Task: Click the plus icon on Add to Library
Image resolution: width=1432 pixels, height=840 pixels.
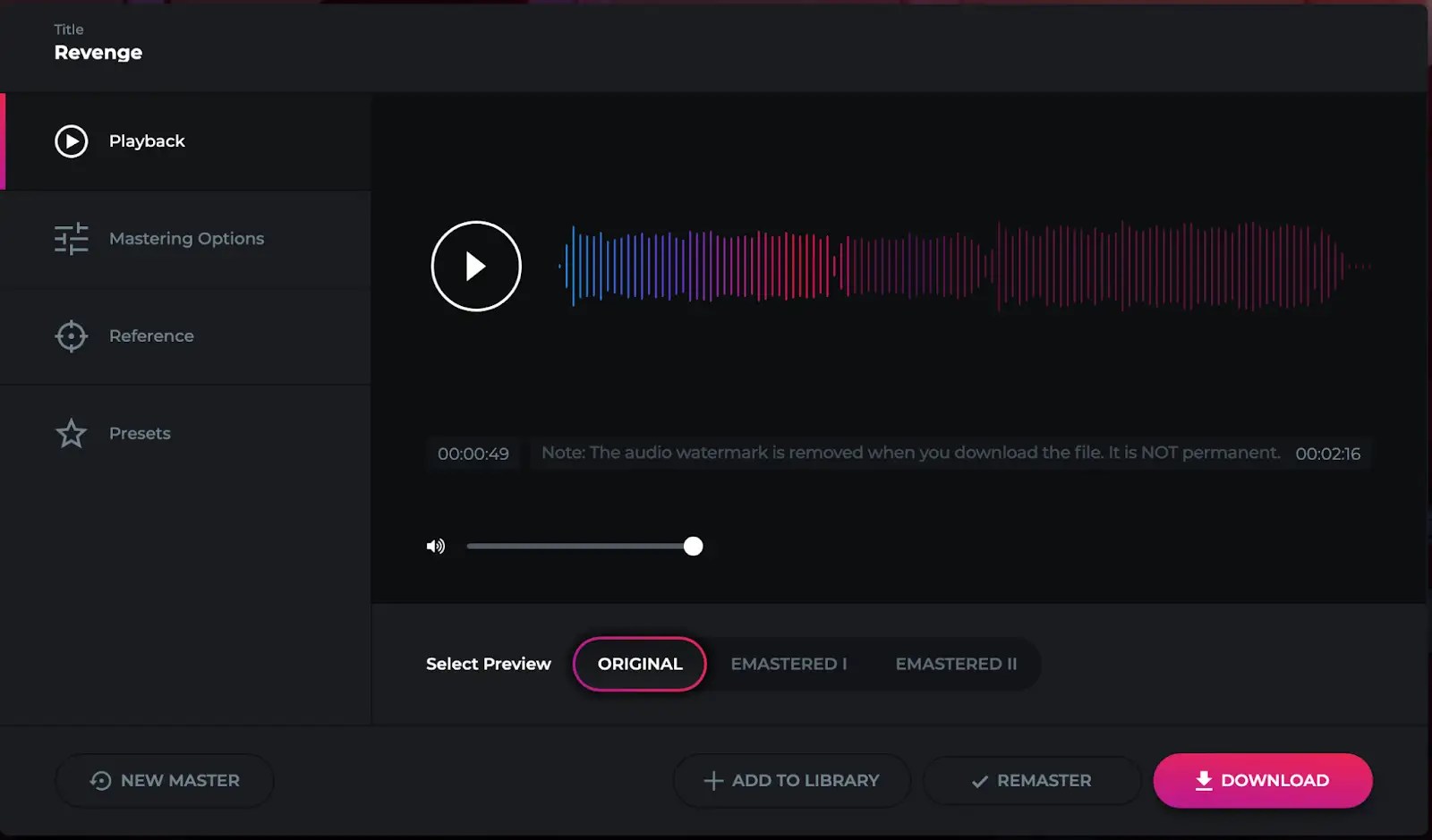Action: point(712,780)
